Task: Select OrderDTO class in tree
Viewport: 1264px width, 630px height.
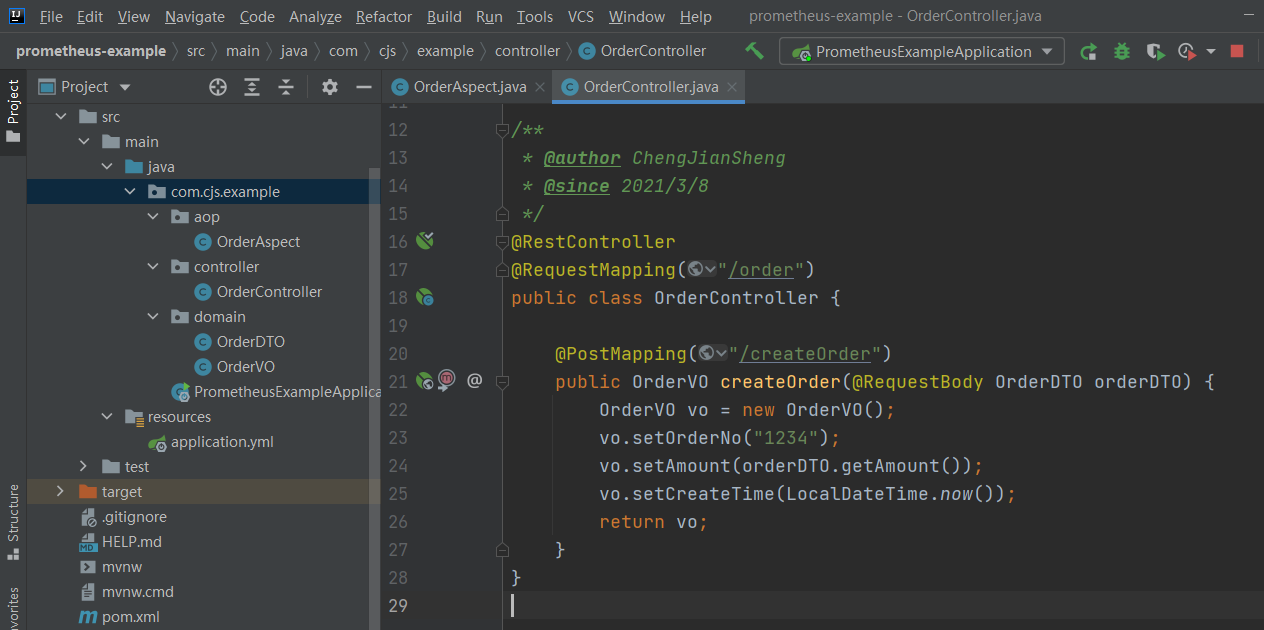Action: pyautogui.click(x=250, y=342)
